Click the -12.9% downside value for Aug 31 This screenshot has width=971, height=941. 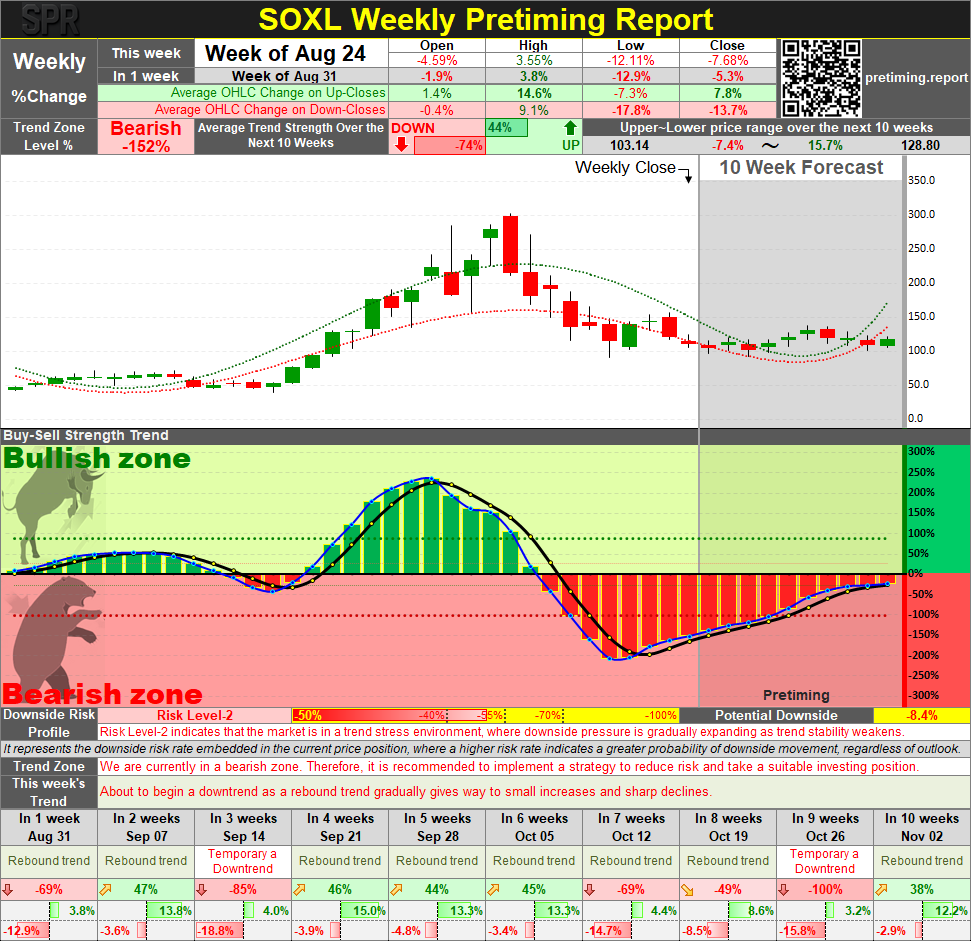[22, 930]
